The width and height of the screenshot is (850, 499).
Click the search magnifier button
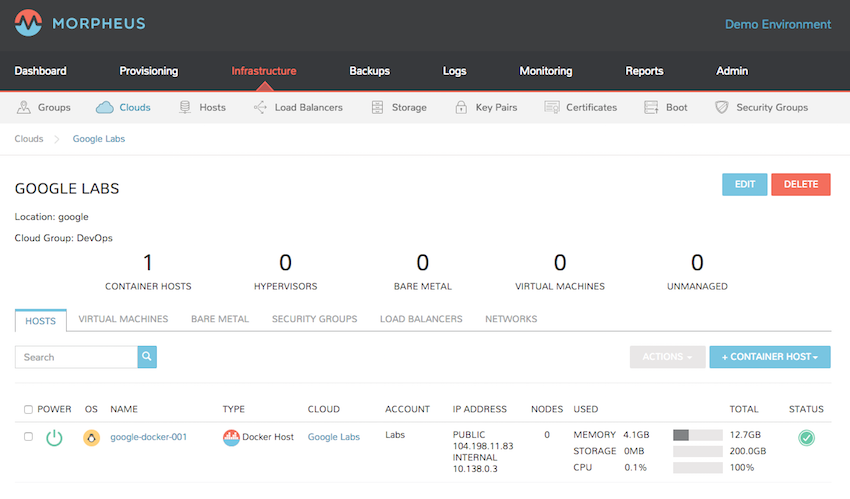(147, 357)
